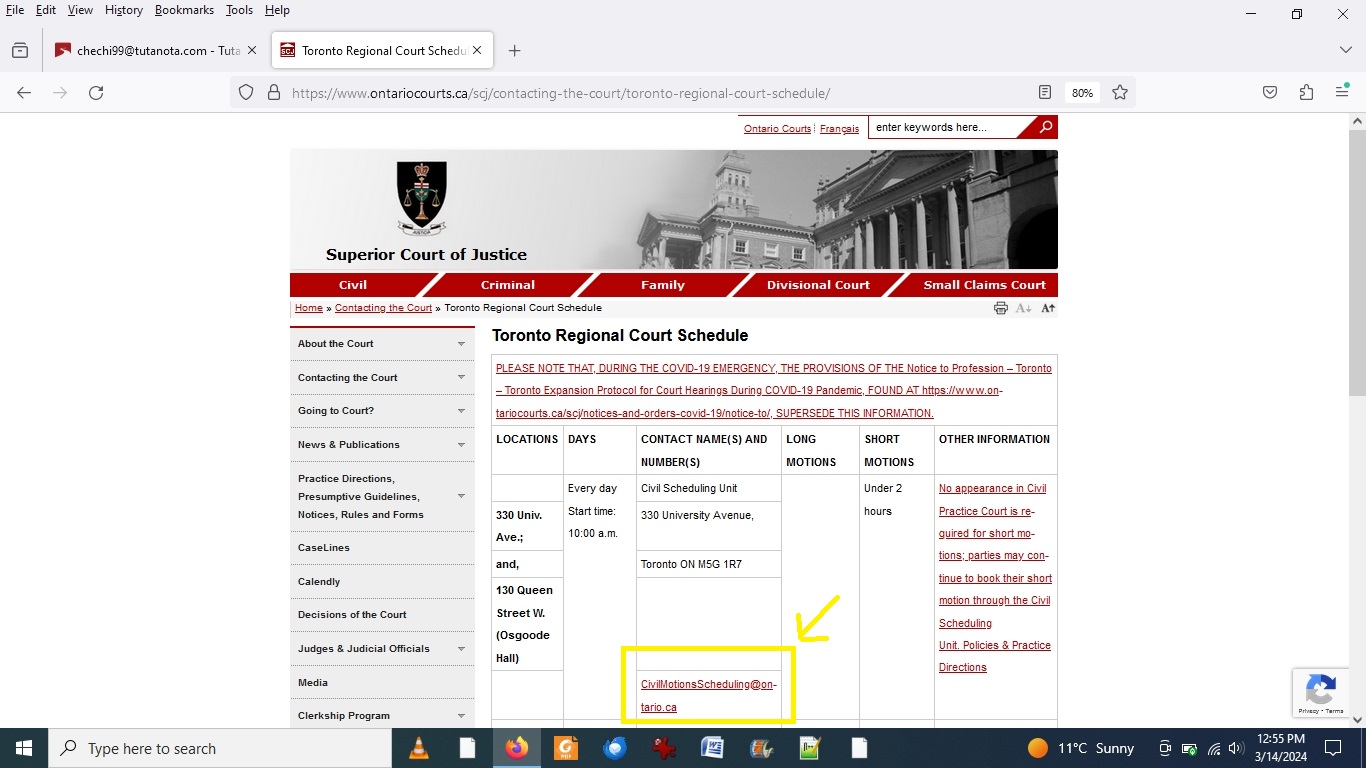Increase text size with A+ icon
The image size is (1366, 768).
[x=1047, y=308]
